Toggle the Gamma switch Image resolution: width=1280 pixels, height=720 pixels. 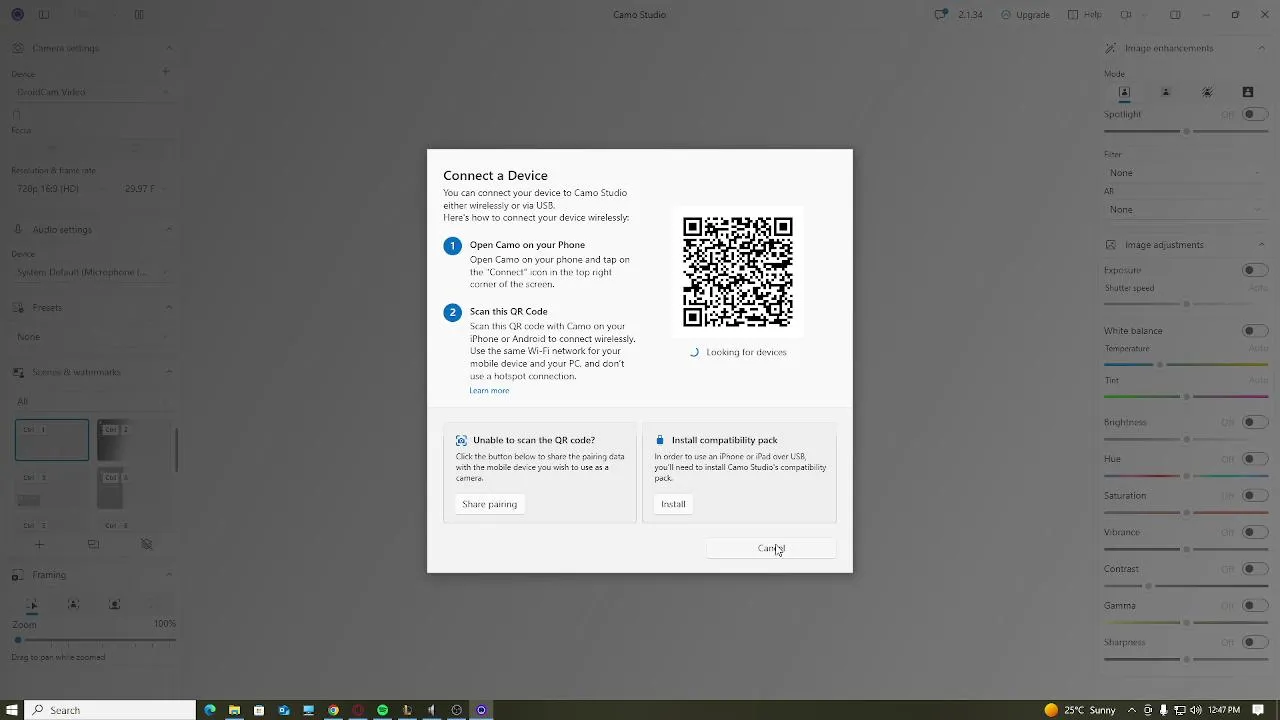coord(1255,605)
